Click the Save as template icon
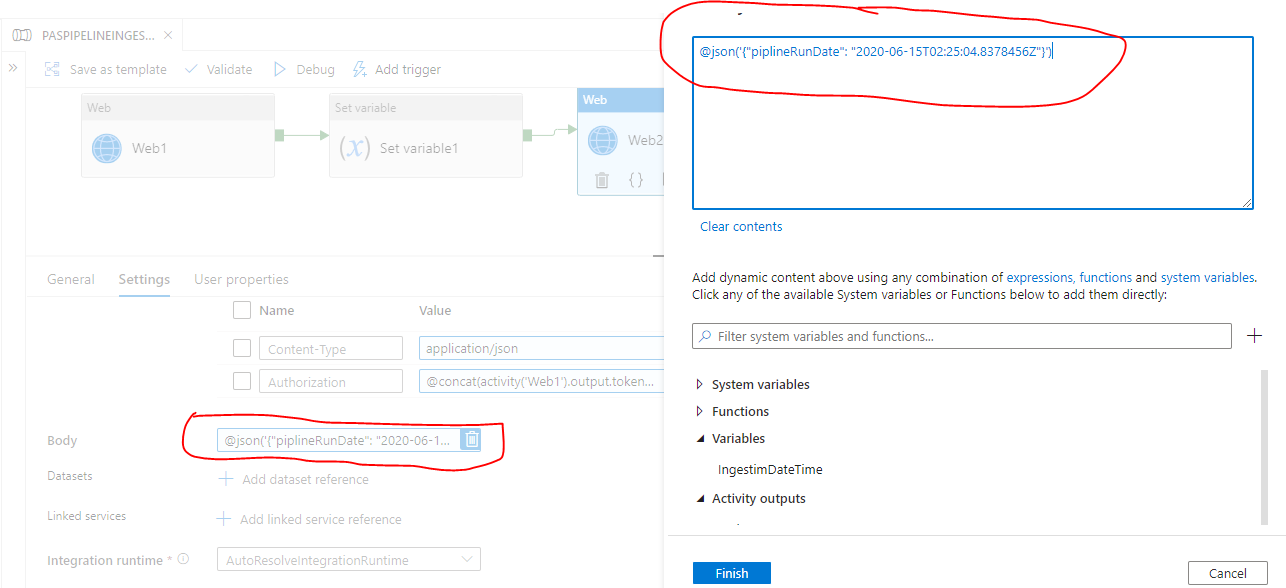 point(52,69)
